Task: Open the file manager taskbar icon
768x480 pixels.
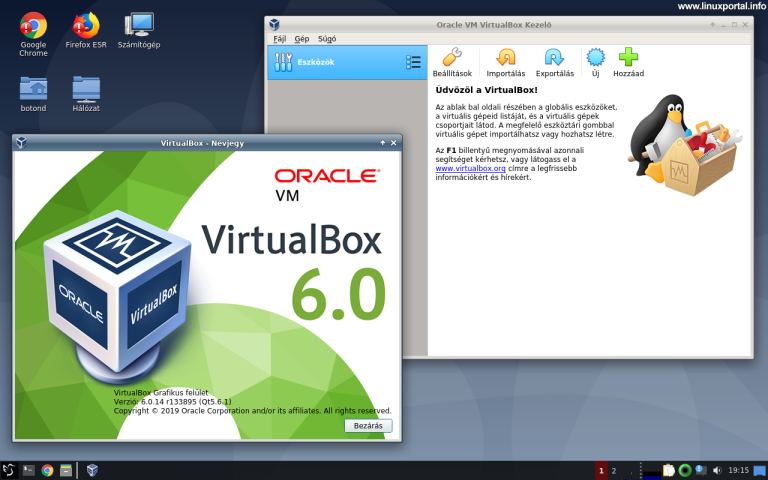Action: pyautogui.click(x=66, y=470)
